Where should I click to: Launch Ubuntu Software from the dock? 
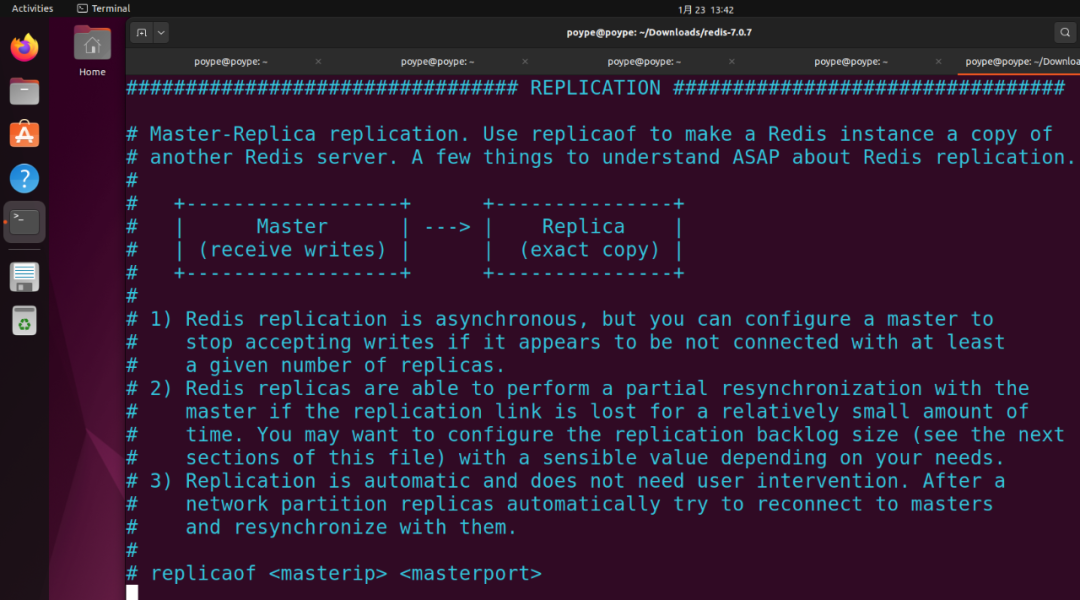(x=24, y=135)
